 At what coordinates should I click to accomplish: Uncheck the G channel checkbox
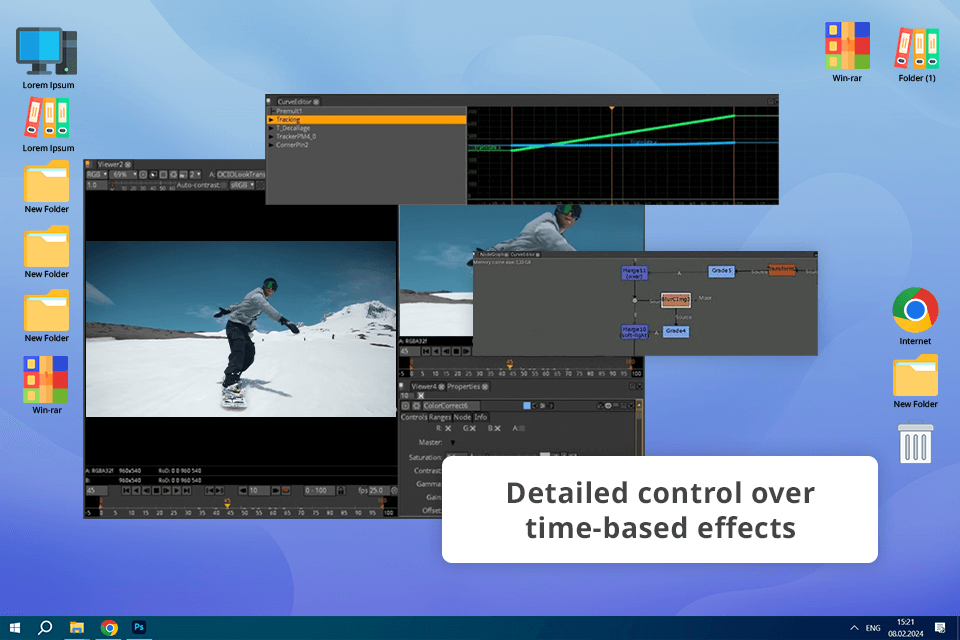click(473, 429)
